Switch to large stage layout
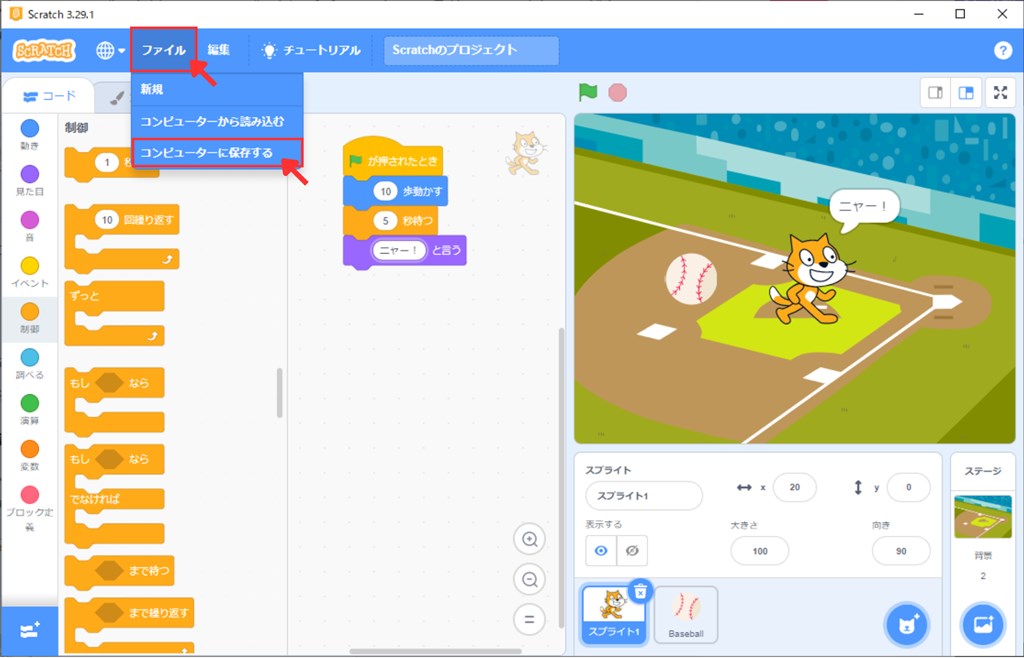This screenshot has height=658, width=1024. pyautogui.click(x=965, y=93)
